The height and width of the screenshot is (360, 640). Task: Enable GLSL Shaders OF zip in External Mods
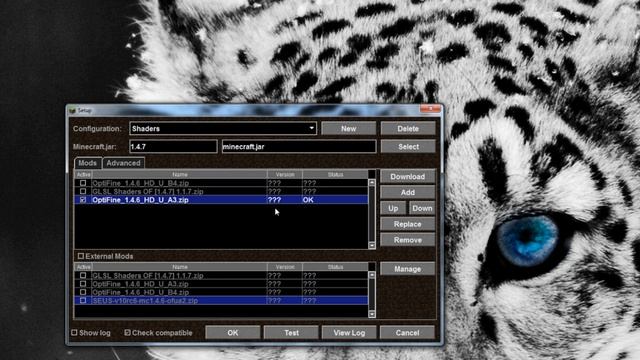[x=83, y=275]
